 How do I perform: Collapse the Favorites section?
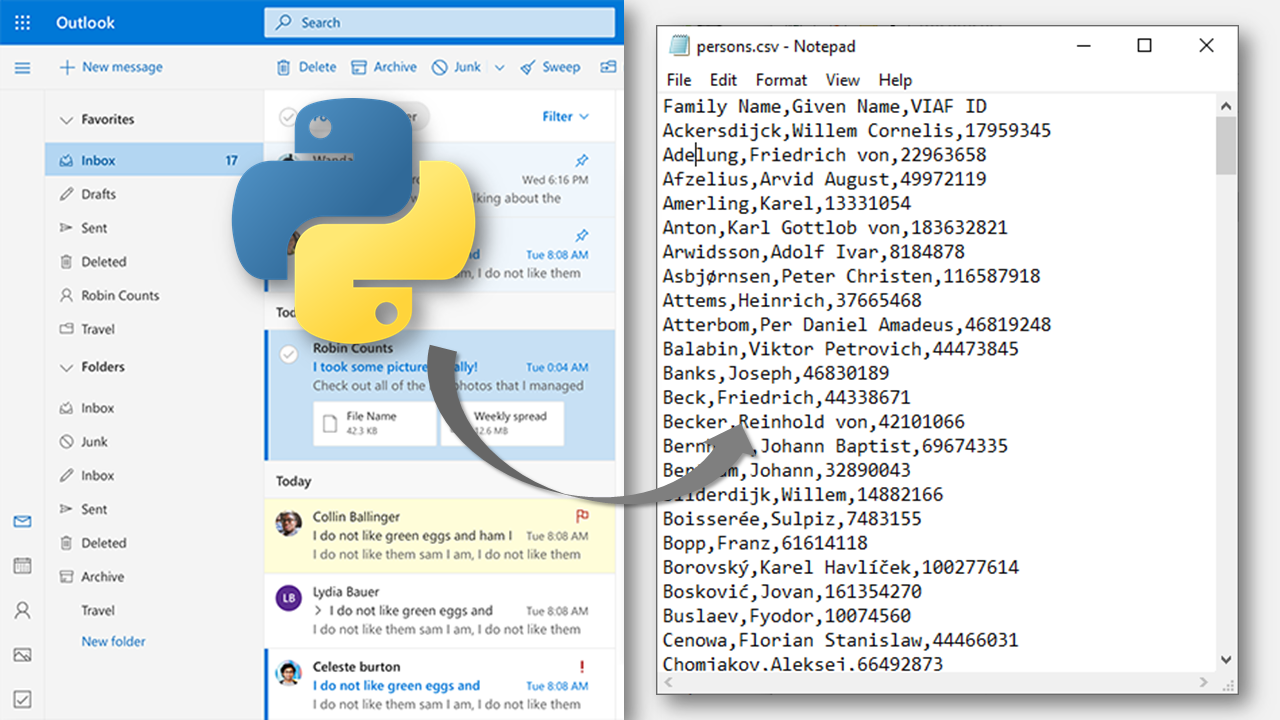(x=67, y=120)
